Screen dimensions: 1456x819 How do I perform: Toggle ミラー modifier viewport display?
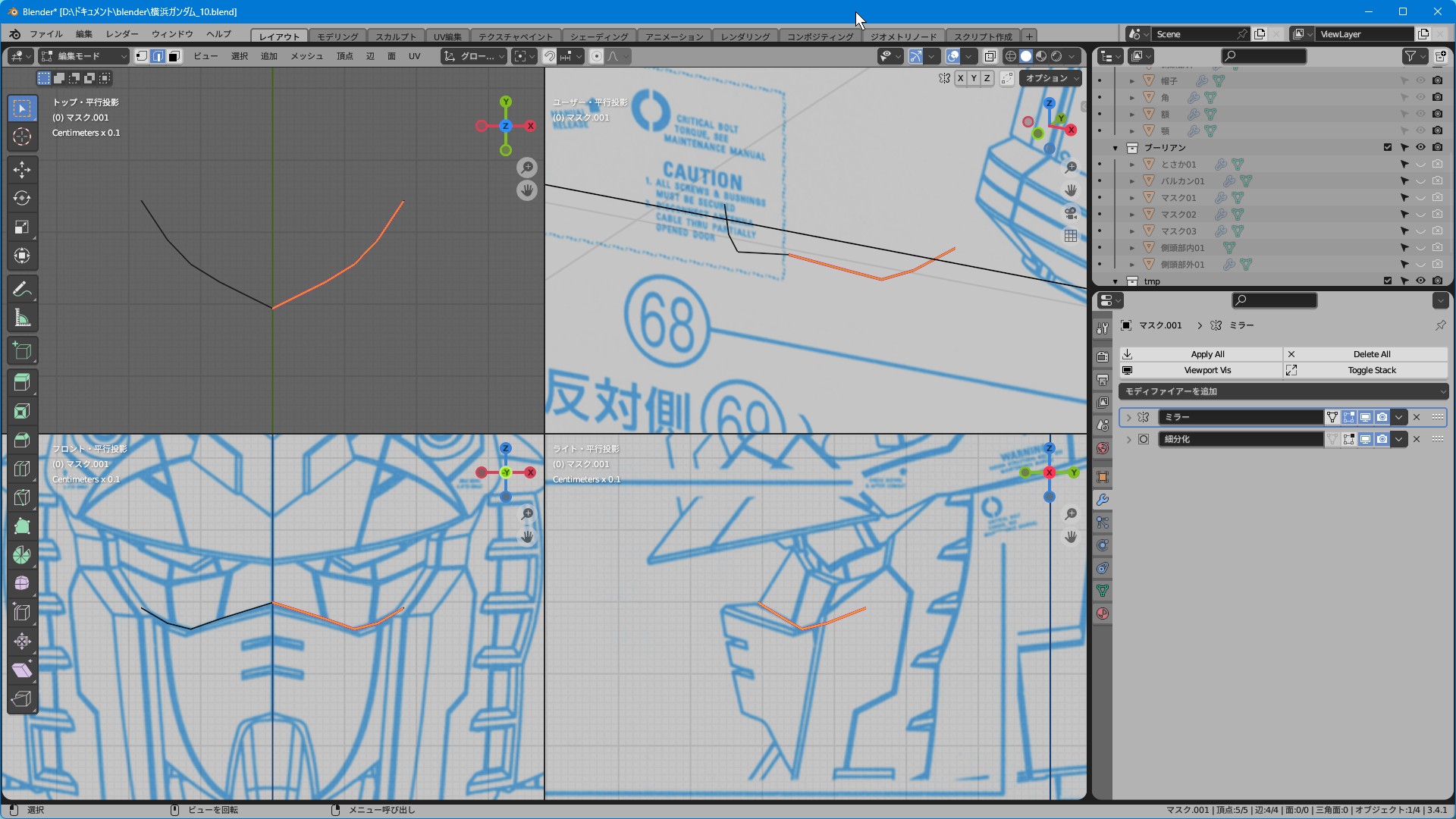coord(1365,417)
